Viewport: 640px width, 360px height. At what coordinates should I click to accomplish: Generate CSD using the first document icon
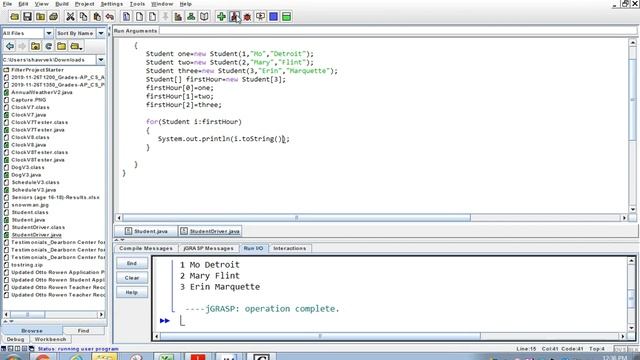pyautogui.click(x=127, y=17)
